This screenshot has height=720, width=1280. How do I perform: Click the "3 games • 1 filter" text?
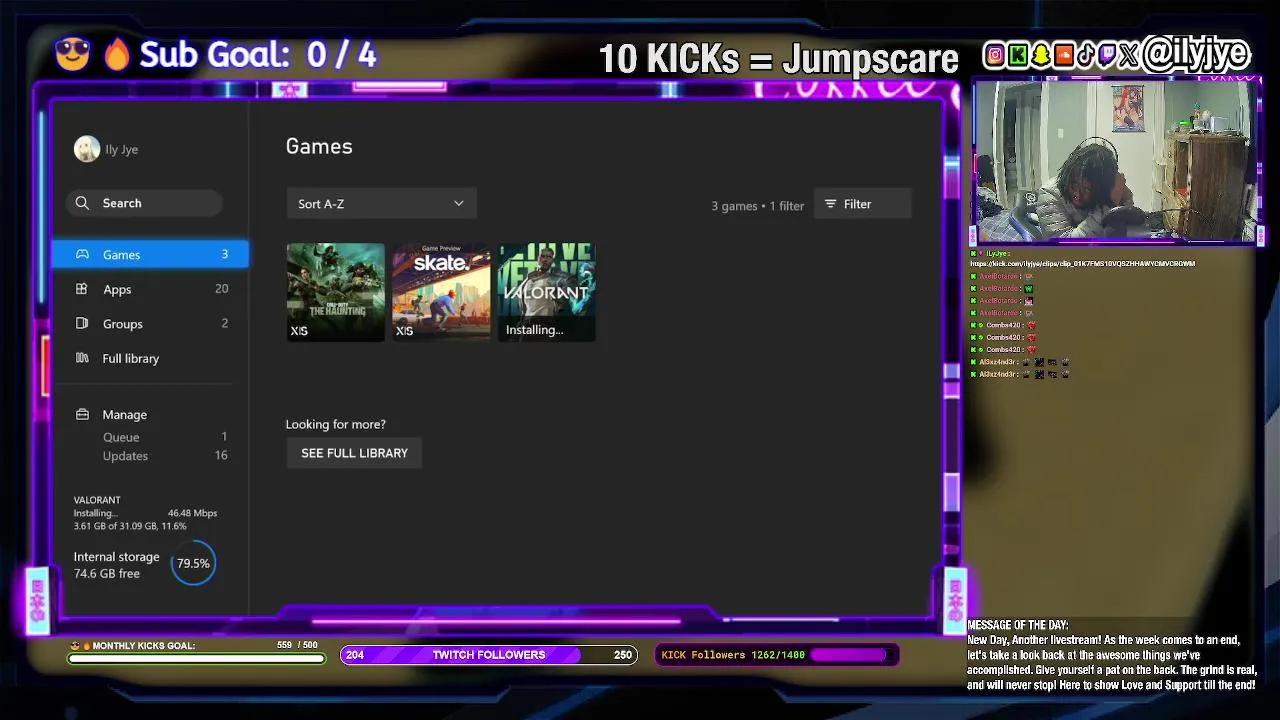point(757,206)
